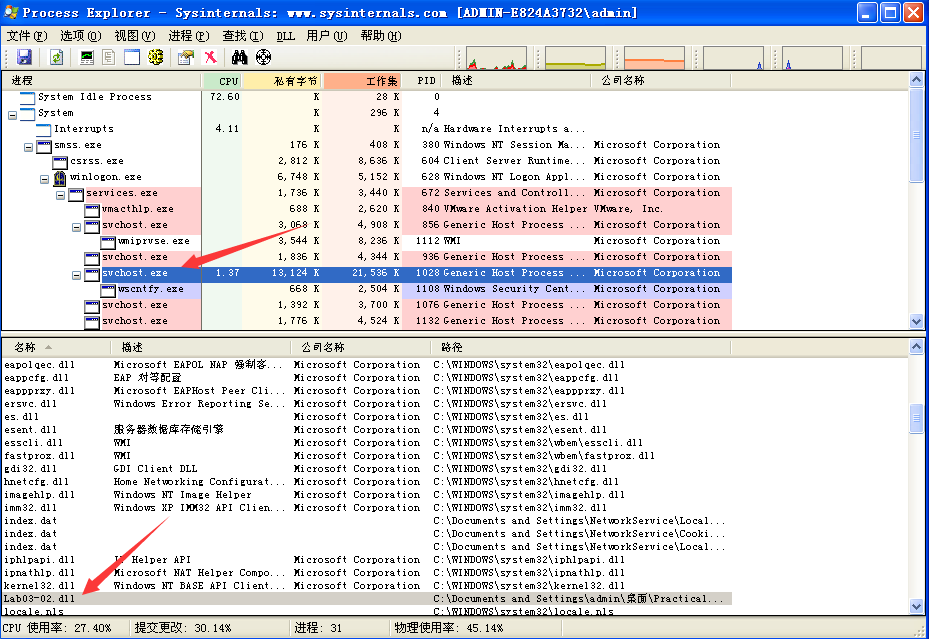929x639 pixels.
Task: Click the Refresh Now toolbar icon
Action: pyautogui.click(x=56, y=57)
